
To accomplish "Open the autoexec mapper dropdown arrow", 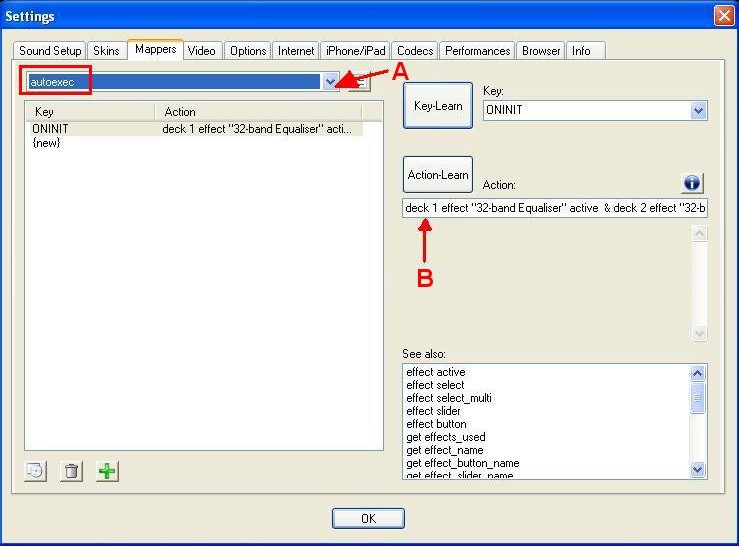I will [x=330, y=82].
